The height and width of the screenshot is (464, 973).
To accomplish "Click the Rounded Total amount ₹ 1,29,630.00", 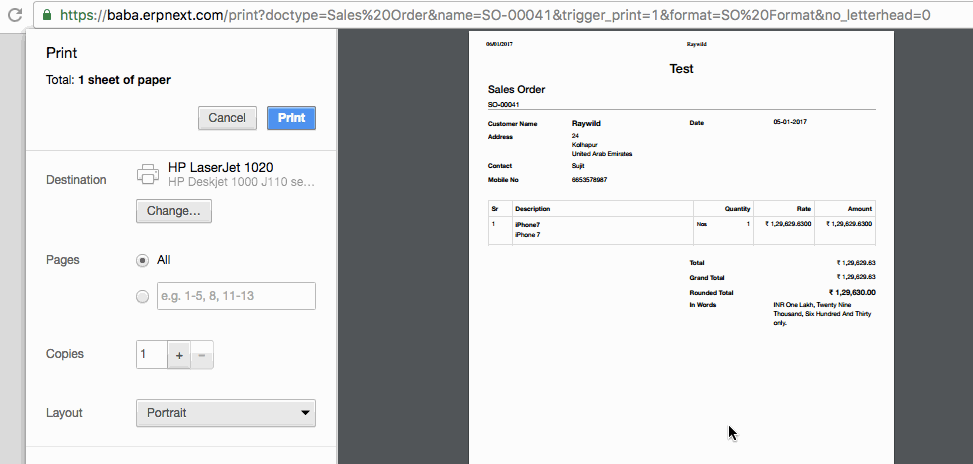I will click(x=852, y=293).
